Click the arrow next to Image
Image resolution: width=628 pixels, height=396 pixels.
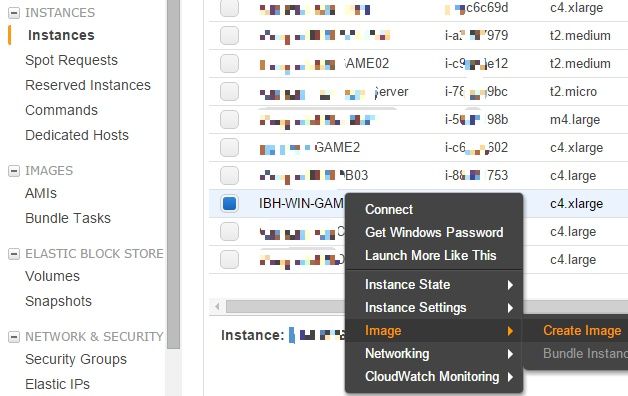(510, 331)
